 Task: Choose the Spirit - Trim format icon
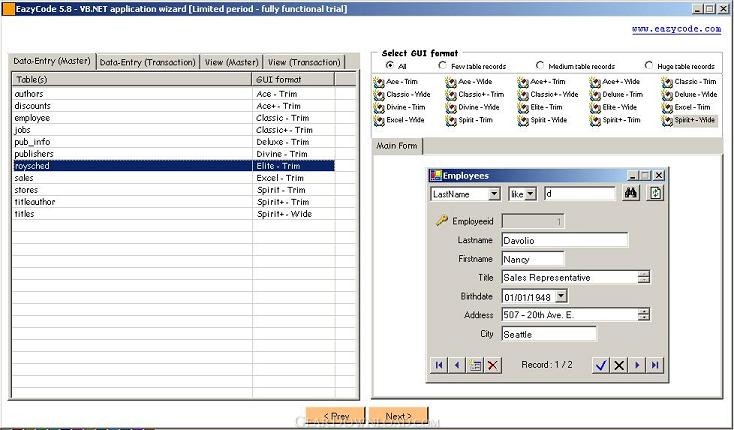click(451, 121)
